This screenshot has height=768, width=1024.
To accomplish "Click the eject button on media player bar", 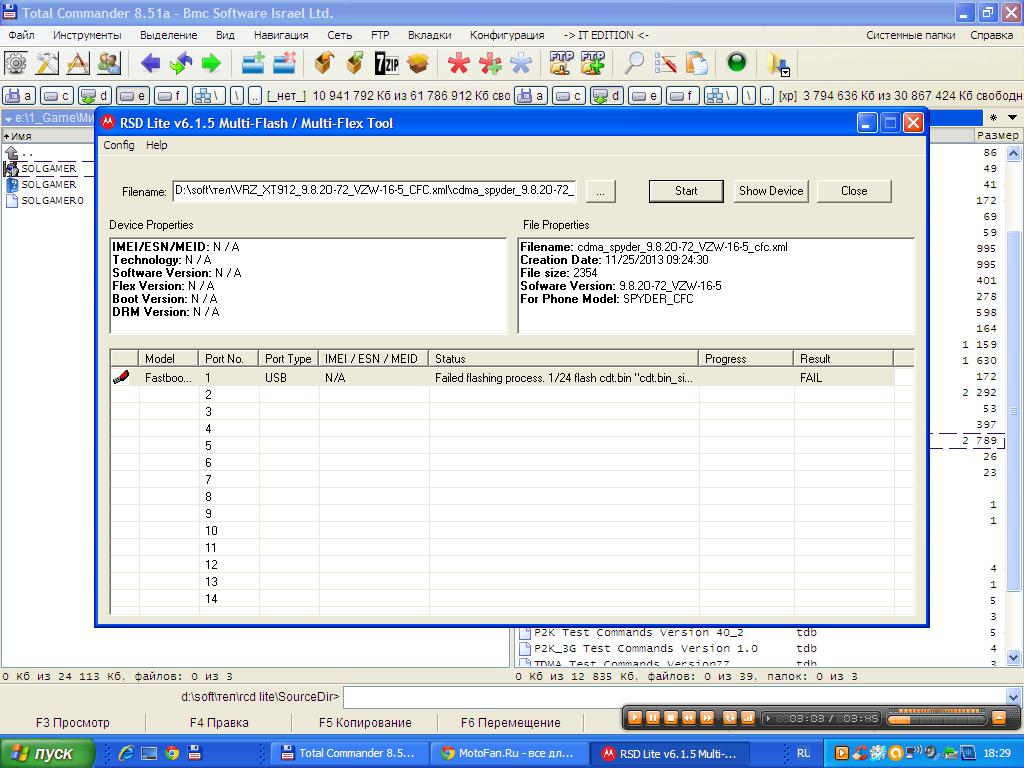I will point(999,718).
